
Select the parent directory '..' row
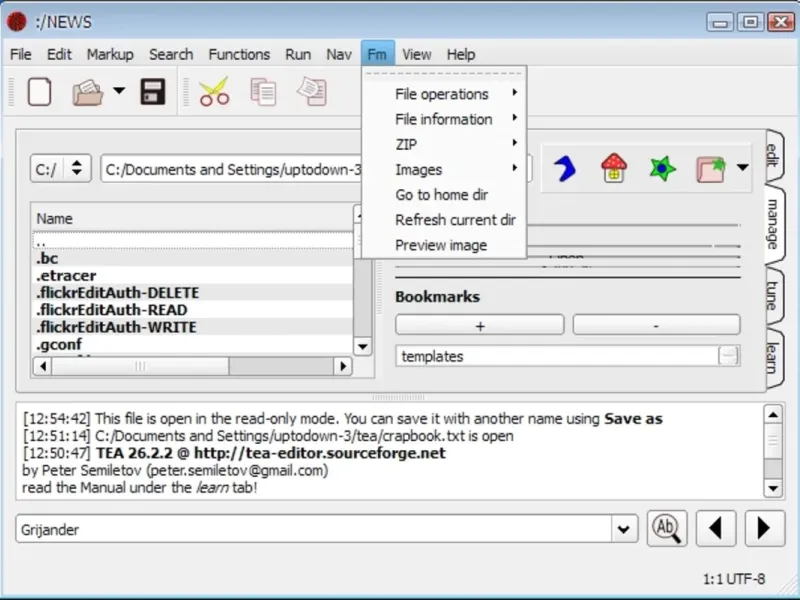(192, 241)
